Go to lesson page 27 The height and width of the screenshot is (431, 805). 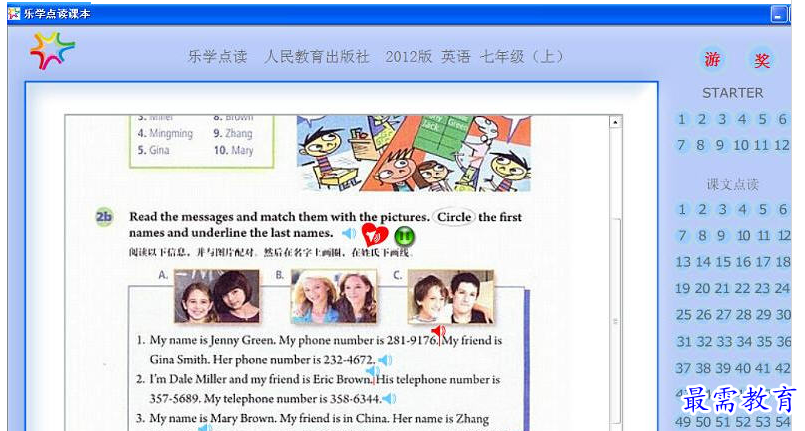tap(723, 315)
